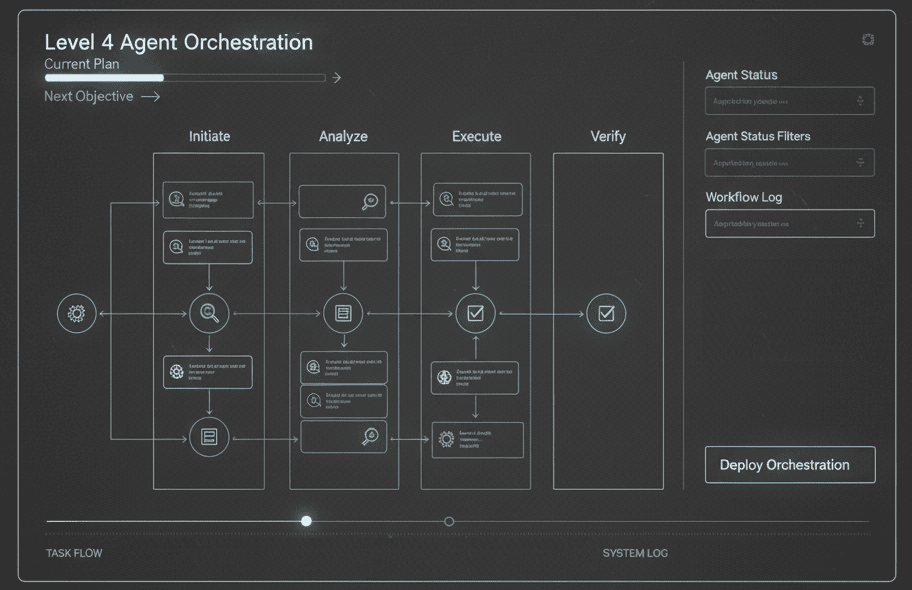Switch to the SYSTEM LOG tab

point(635,553)
